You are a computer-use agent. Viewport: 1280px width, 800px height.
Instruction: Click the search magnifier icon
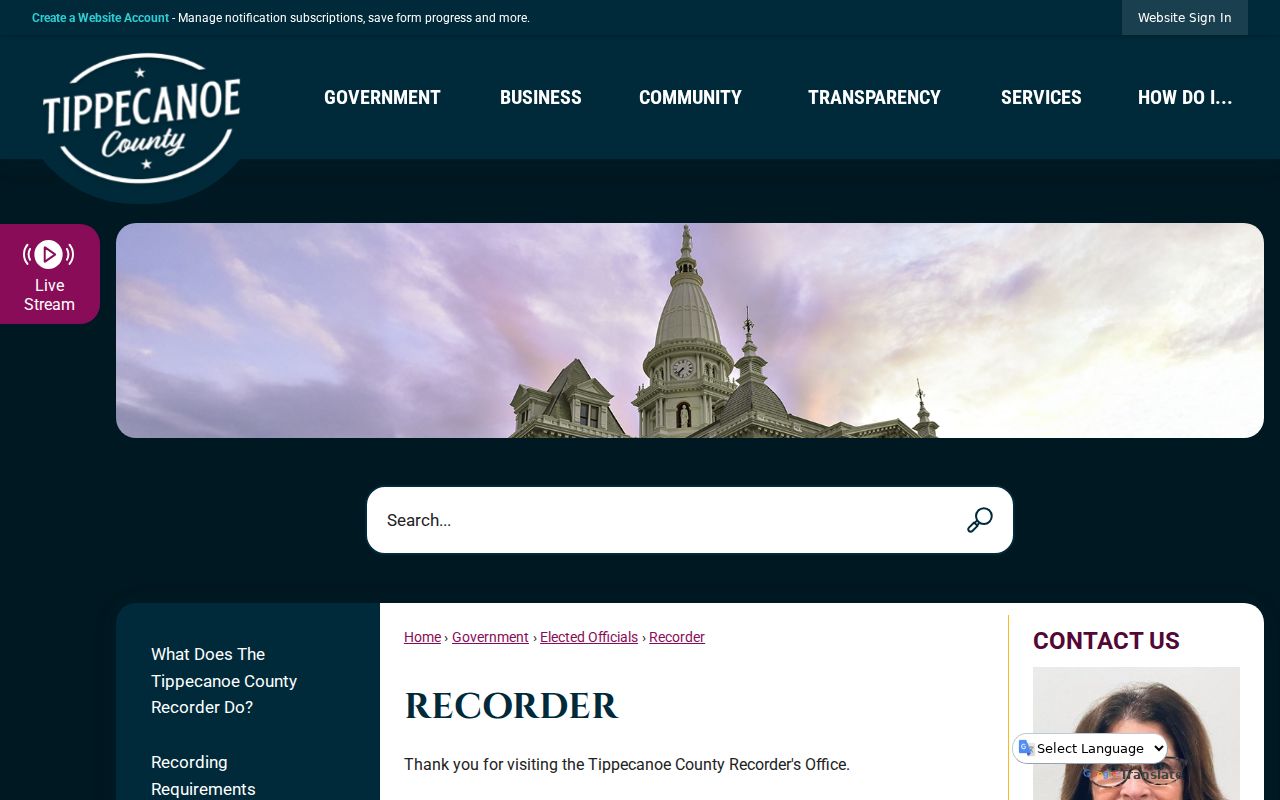pos(979,520)
